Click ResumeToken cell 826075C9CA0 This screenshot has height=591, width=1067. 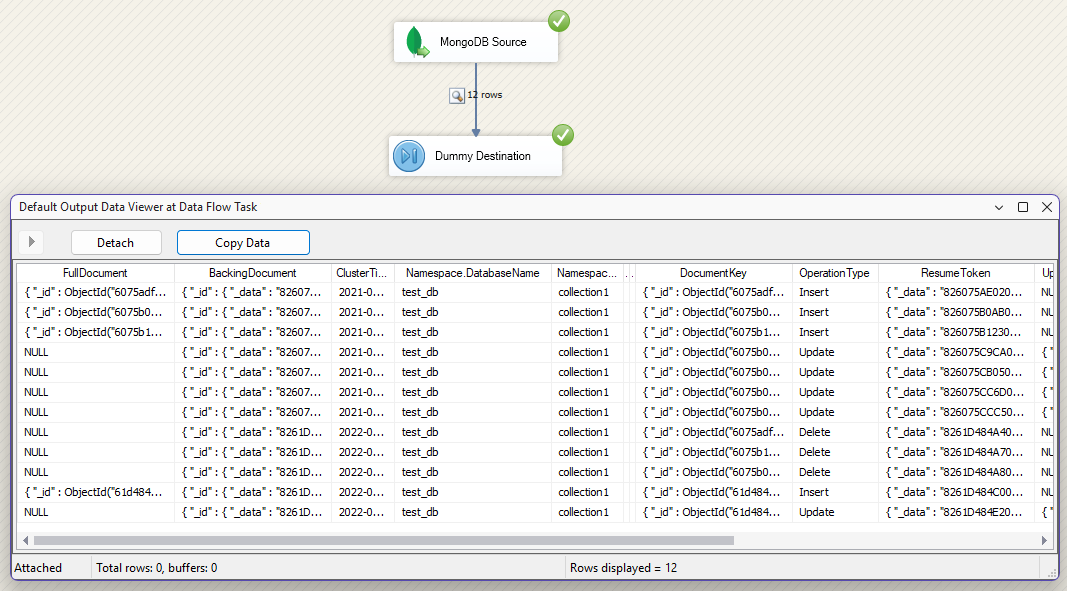pos(955,352)
